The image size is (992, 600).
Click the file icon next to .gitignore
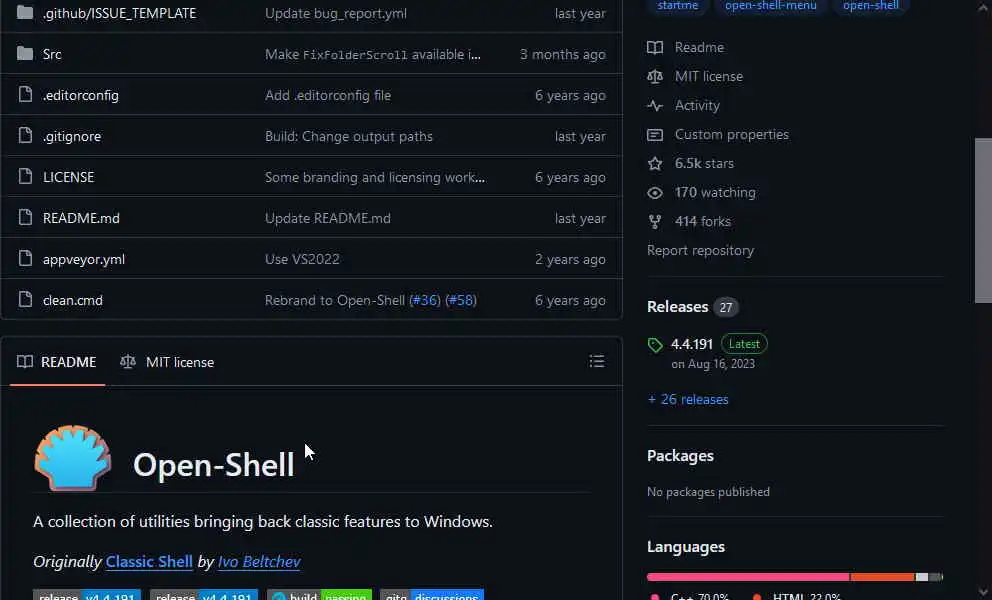coord(25,136)
